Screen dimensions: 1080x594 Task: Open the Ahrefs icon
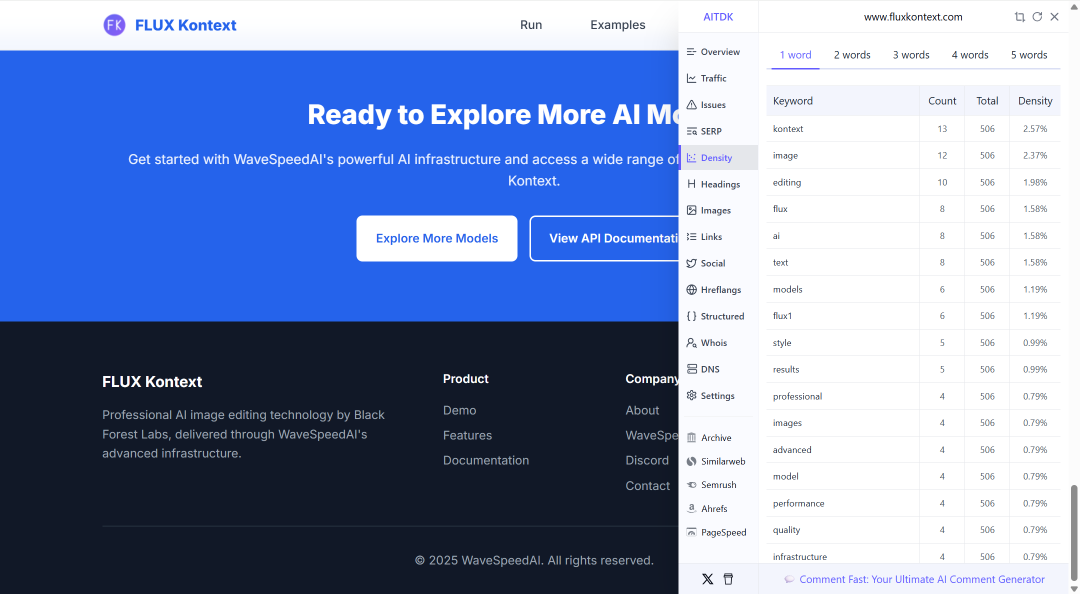[692, 509]
